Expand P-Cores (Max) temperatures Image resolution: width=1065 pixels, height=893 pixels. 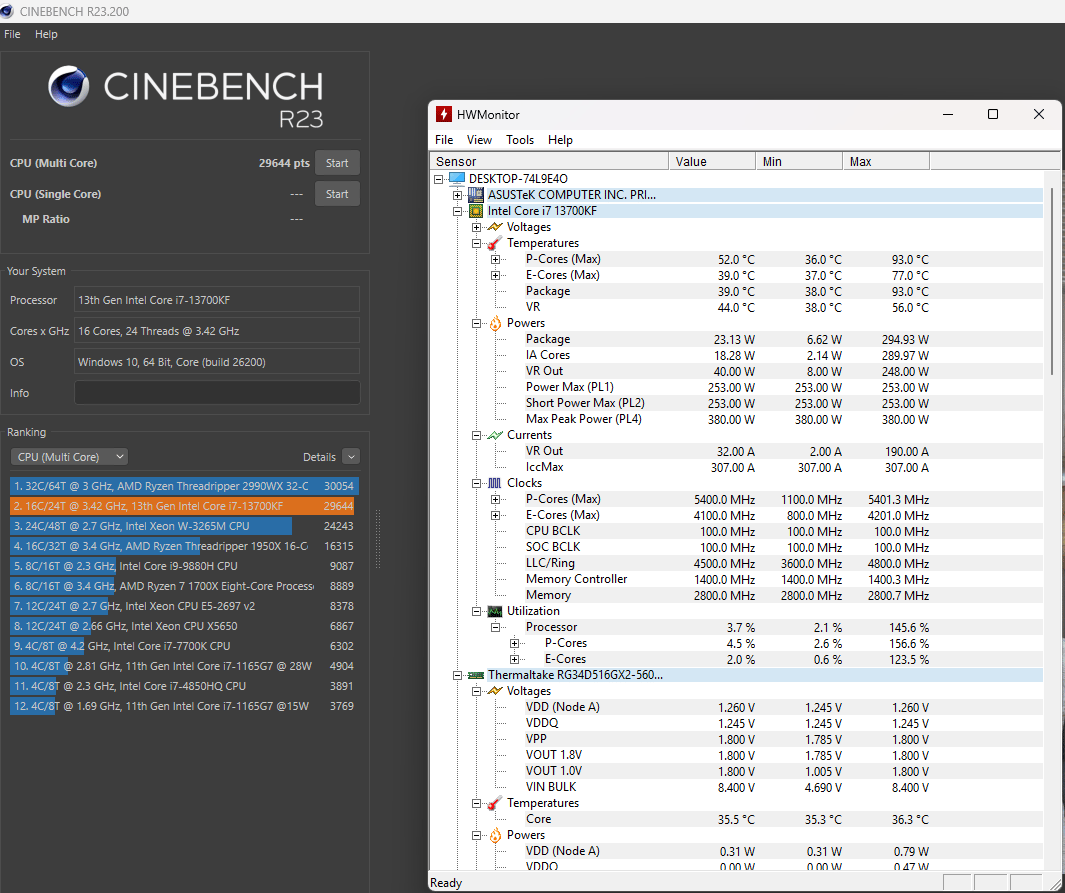click(x=496, y=259)
